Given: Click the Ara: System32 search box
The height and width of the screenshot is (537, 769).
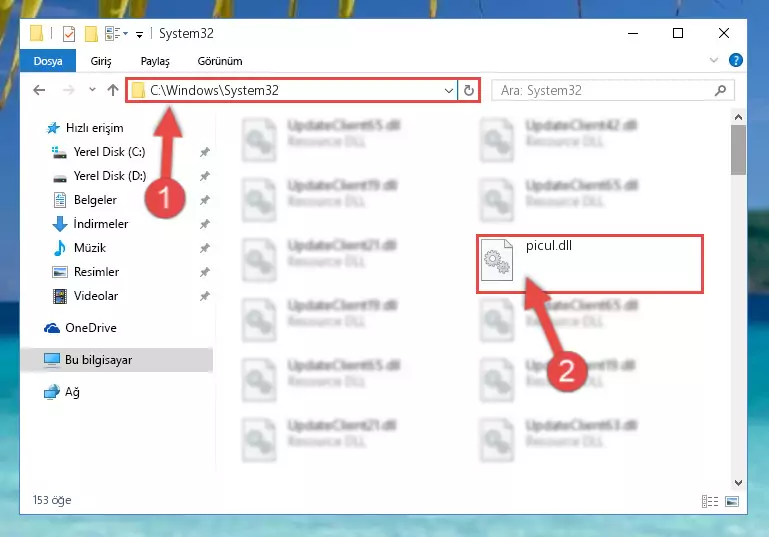Looking at the screenshot, I should click(613, 91).
